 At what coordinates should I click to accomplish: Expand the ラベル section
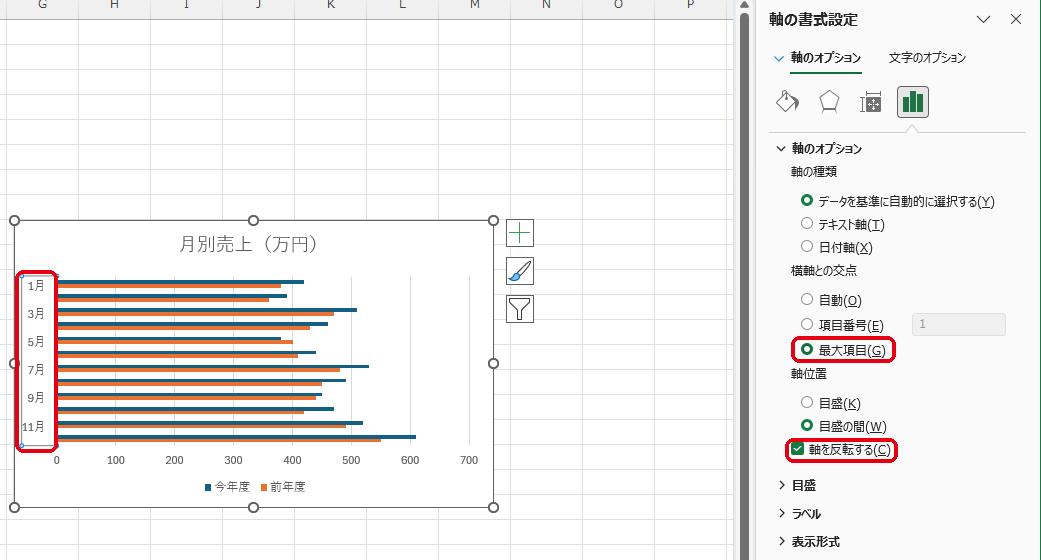pyautogui.click(x=781, y=513)
